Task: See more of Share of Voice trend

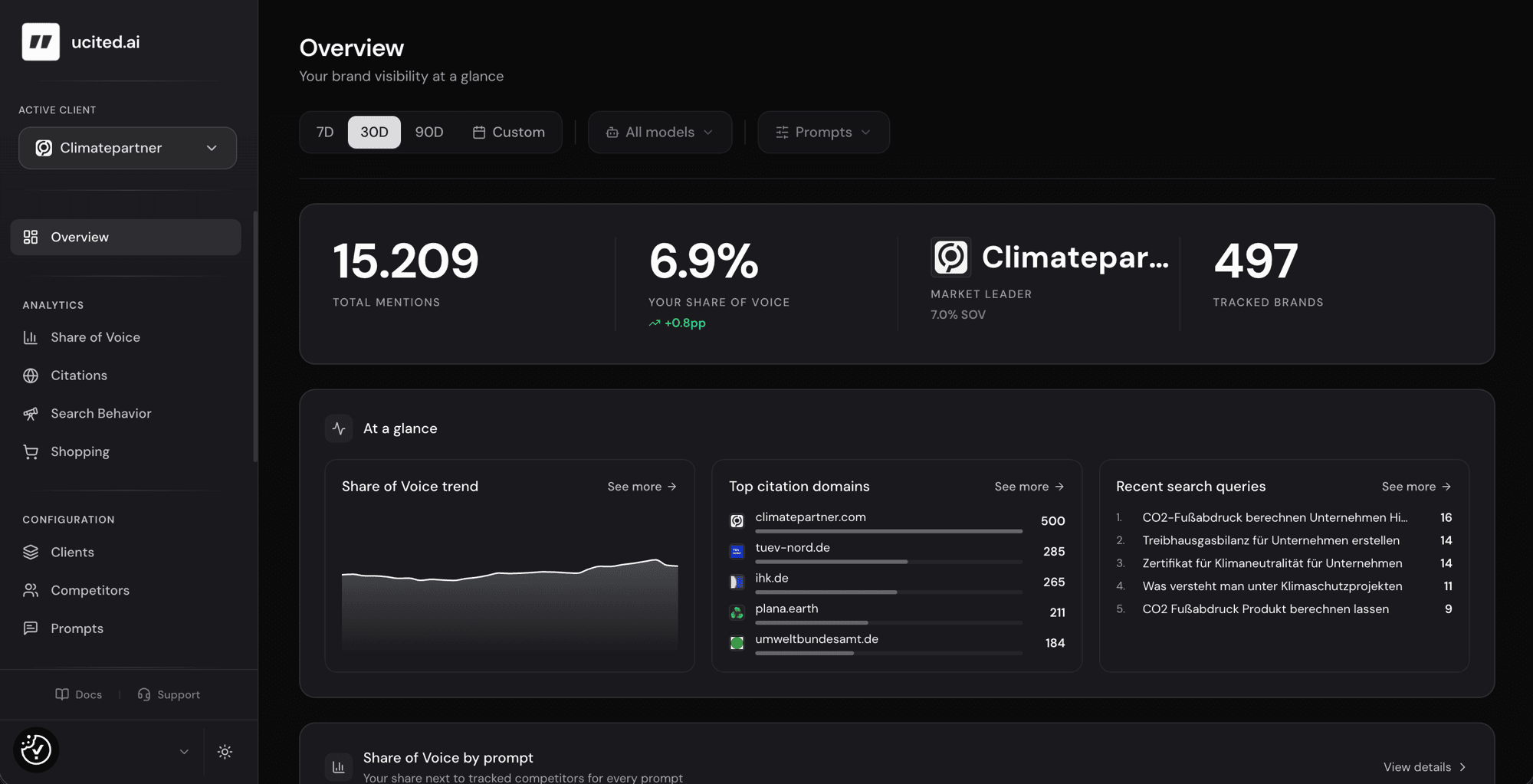Action: [x=642, y=487]
